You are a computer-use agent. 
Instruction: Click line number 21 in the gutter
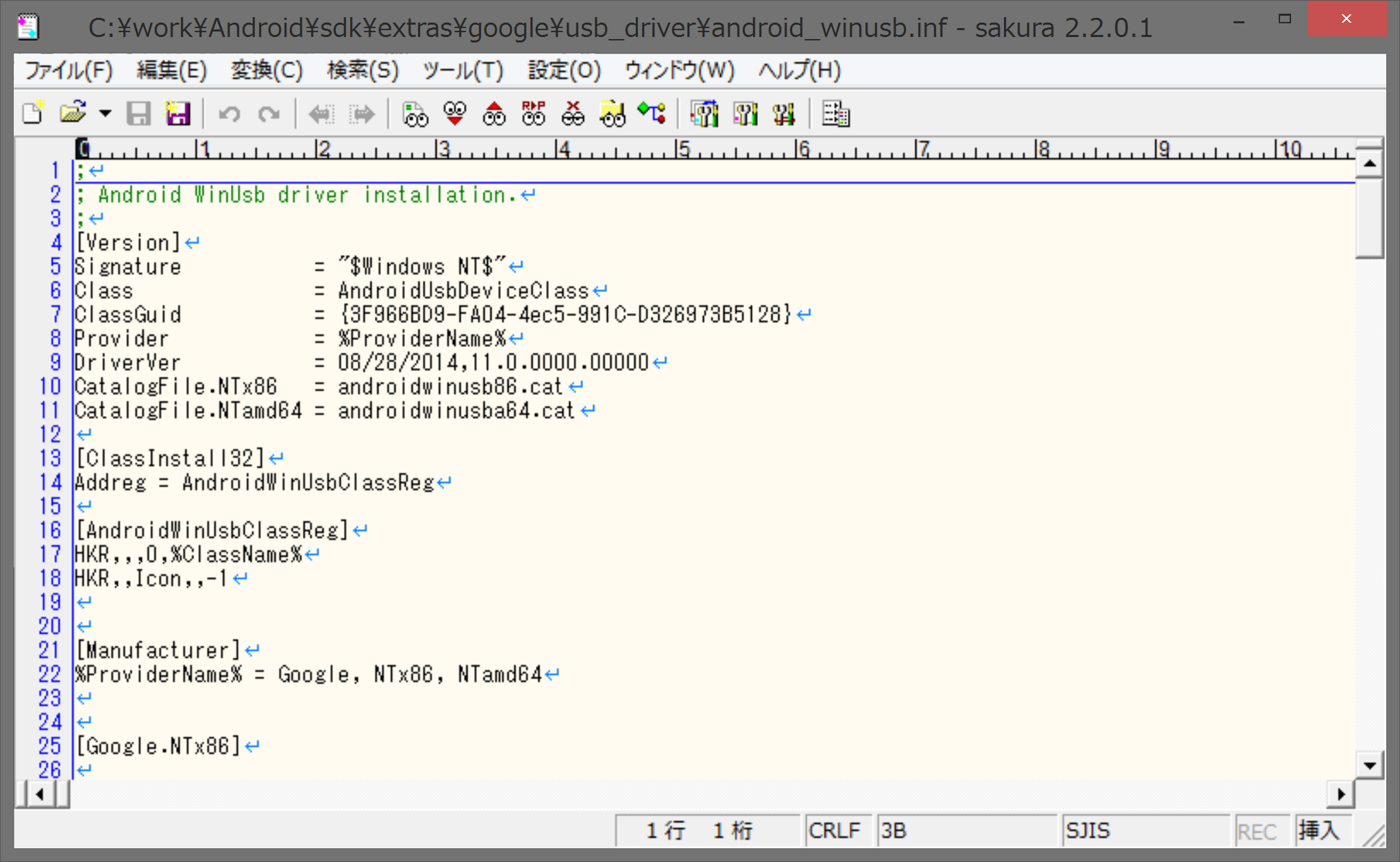tap(50, 650)
